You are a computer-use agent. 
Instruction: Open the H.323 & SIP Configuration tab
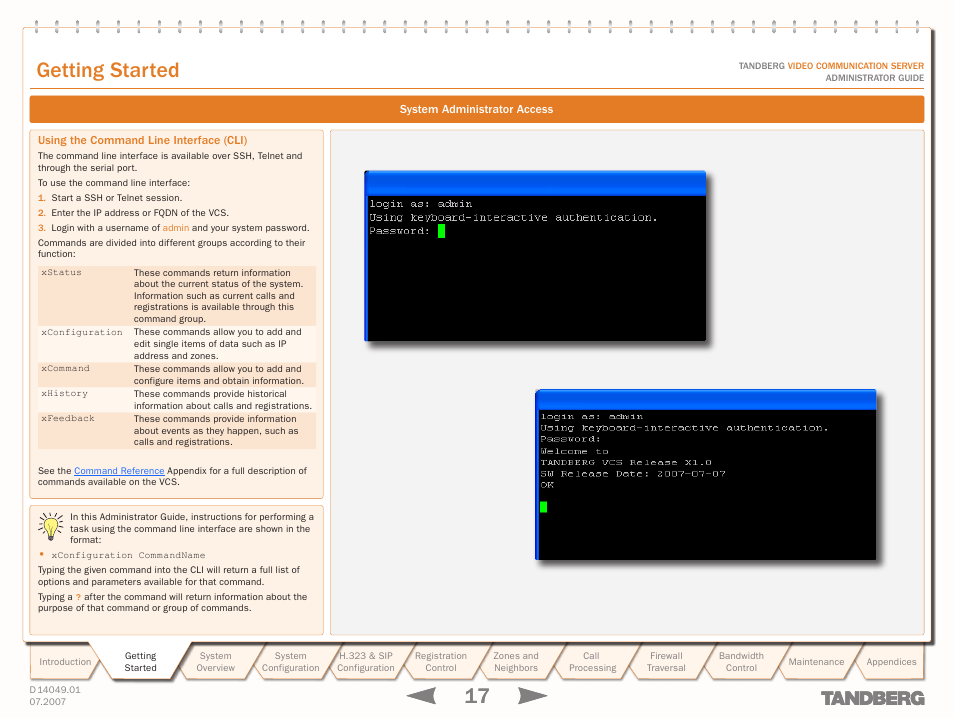366,662
